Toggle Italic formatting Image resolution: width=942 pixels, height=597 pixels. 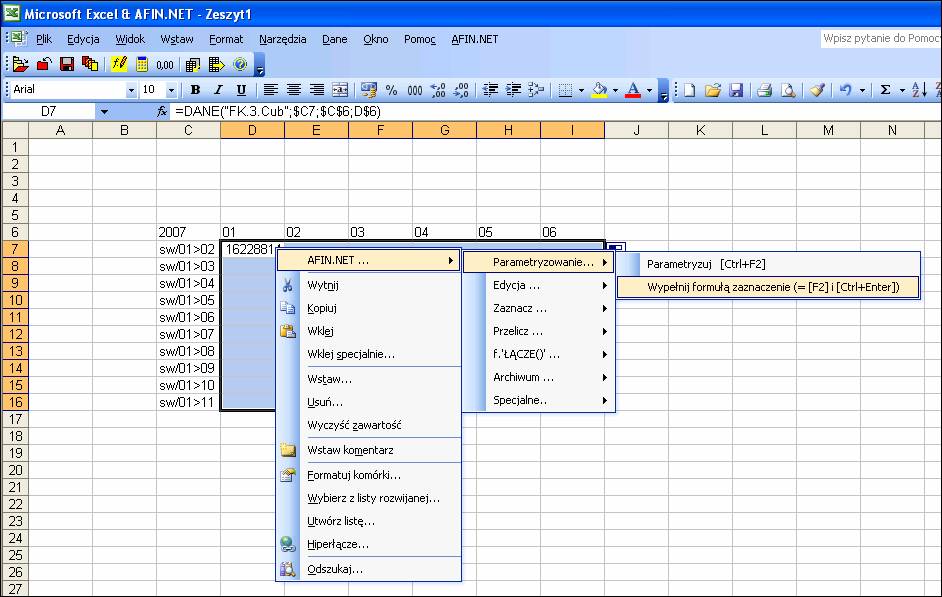[x=218, y=90]
